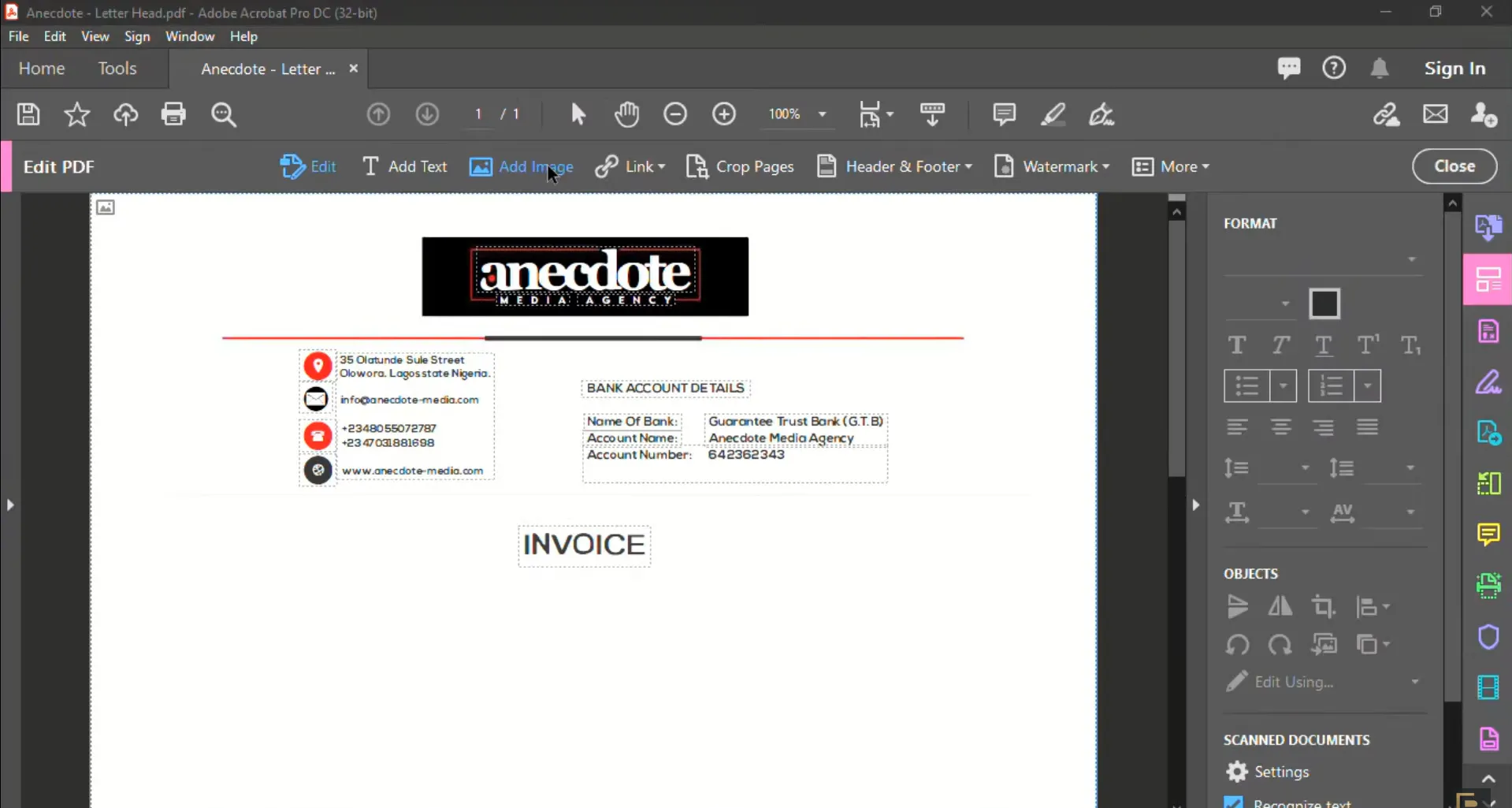Click the Edit tool in Edit PDF bar
1512x808 pixels.
pyautogui.click(x=308, y=167)
